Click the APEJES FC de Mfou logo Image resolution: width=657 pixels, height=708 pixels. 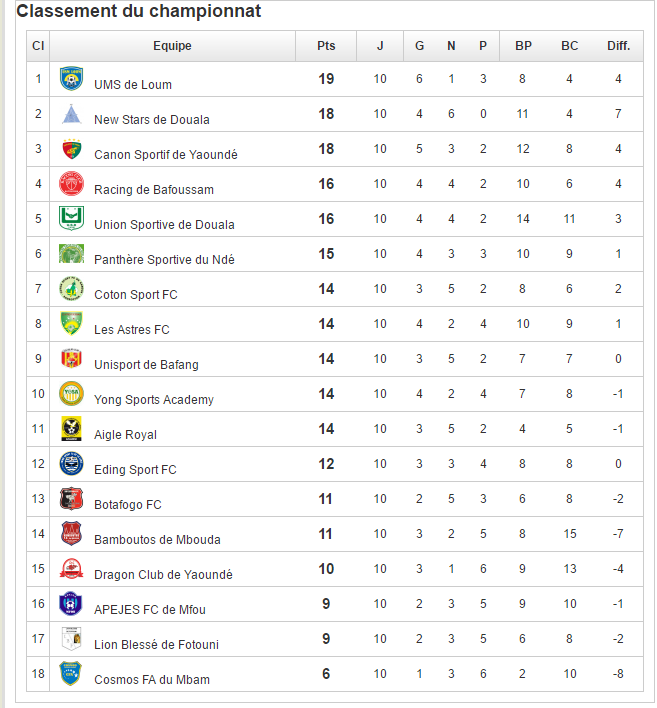(x=71, y=604)
